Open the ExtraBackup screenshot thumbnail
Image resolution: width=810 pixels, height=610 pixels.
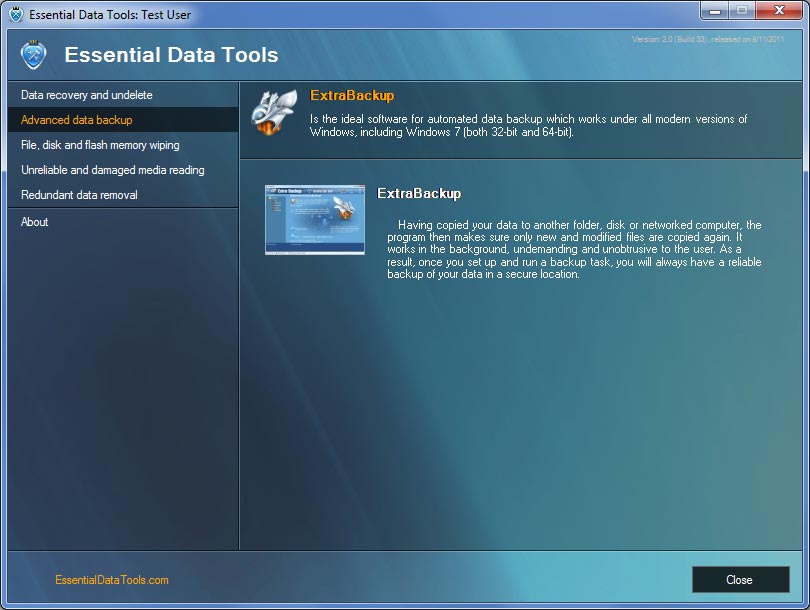(315, 220)
